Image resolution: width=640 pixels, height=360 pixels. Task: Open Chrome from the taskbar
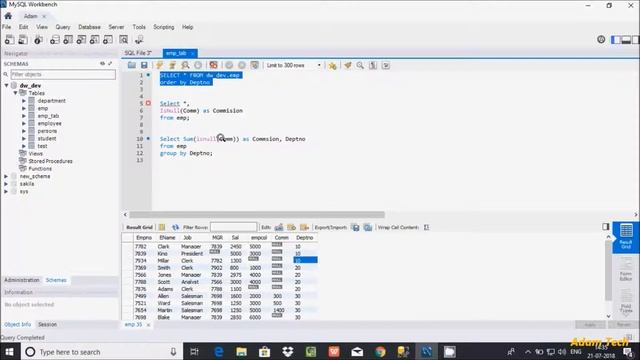[x=380, y=352]
